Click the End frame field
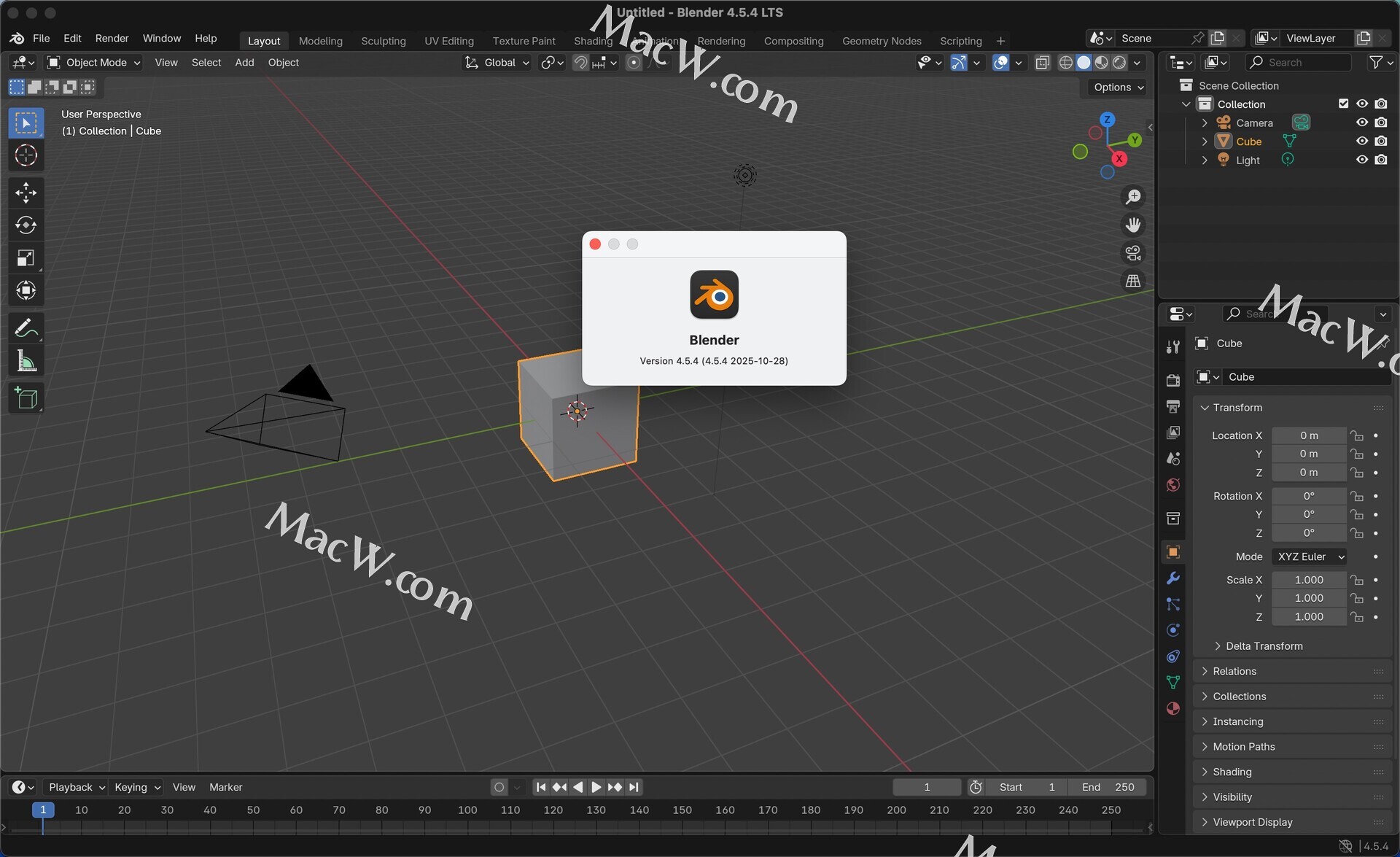 (x=1108, y=787)
